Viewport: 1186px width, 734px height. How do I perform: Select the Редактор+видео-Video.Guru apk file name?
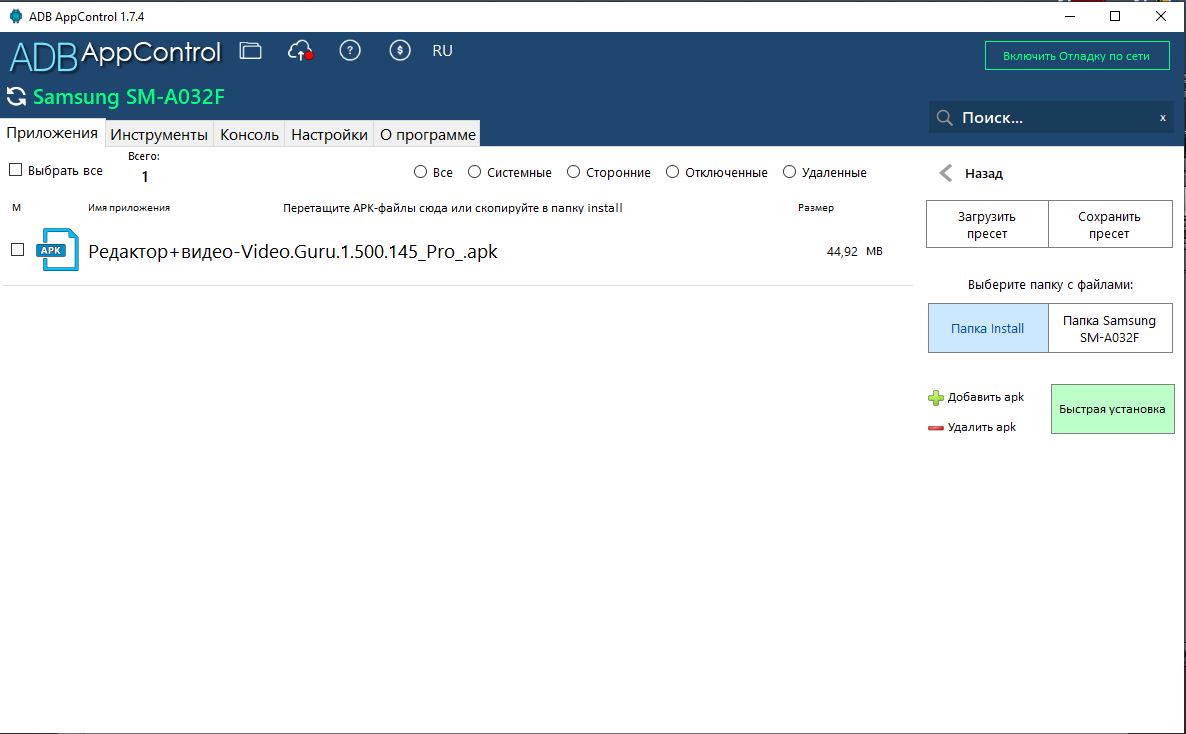[293, 251]
